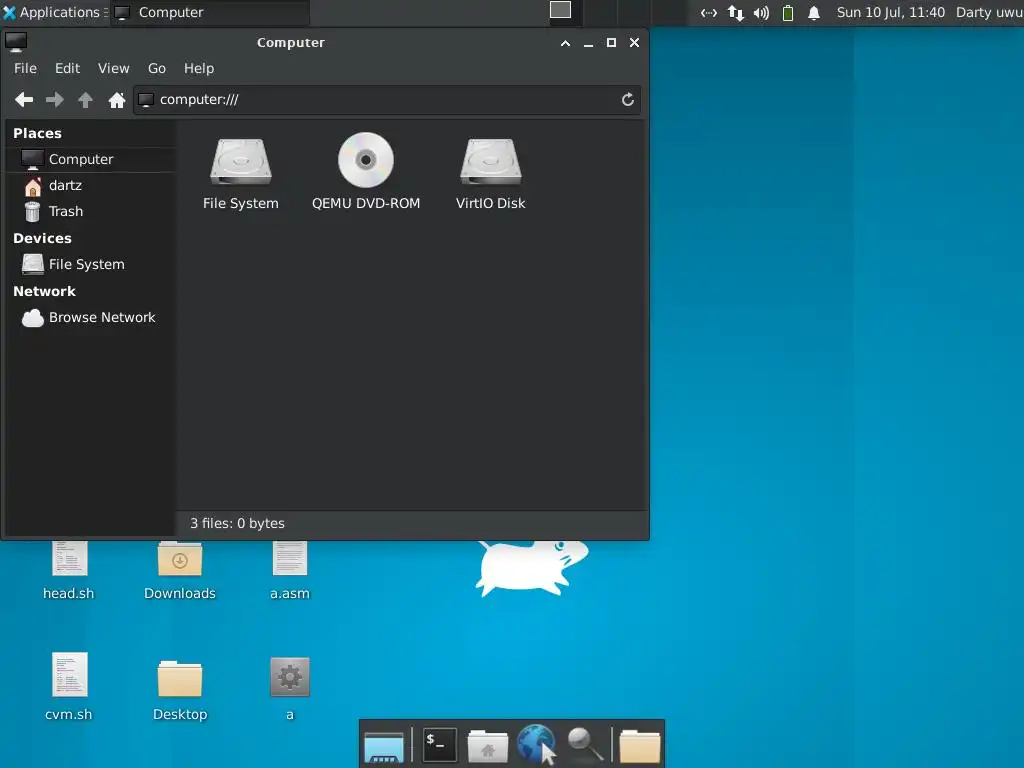Image resolution: width=1024 pixels, height=768 pixels.
Task: Launch the web browser globe in dock
Action: pos(536,744)
